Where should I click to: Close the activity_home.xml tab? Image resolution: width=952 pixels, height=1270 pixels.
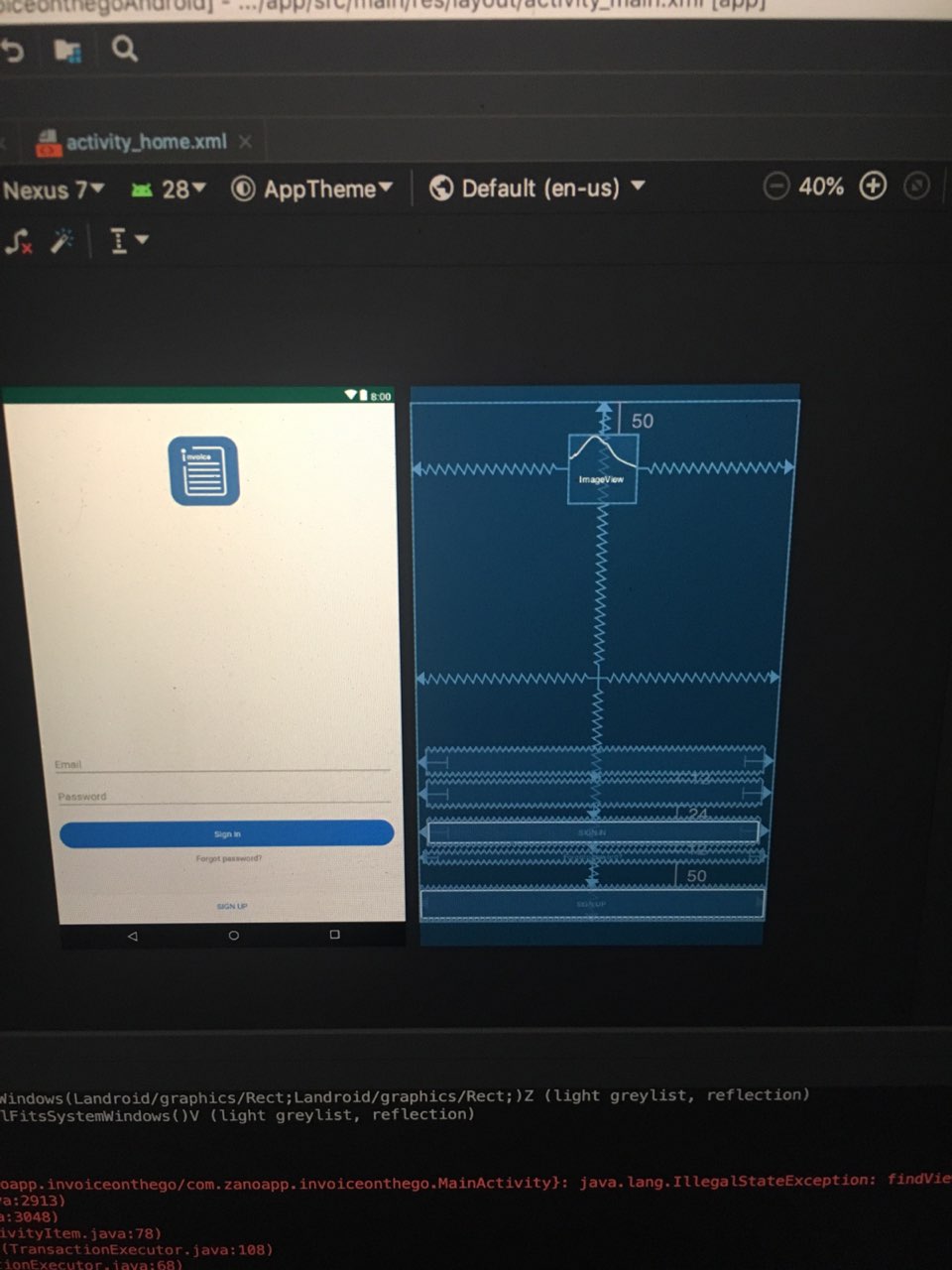245,142
